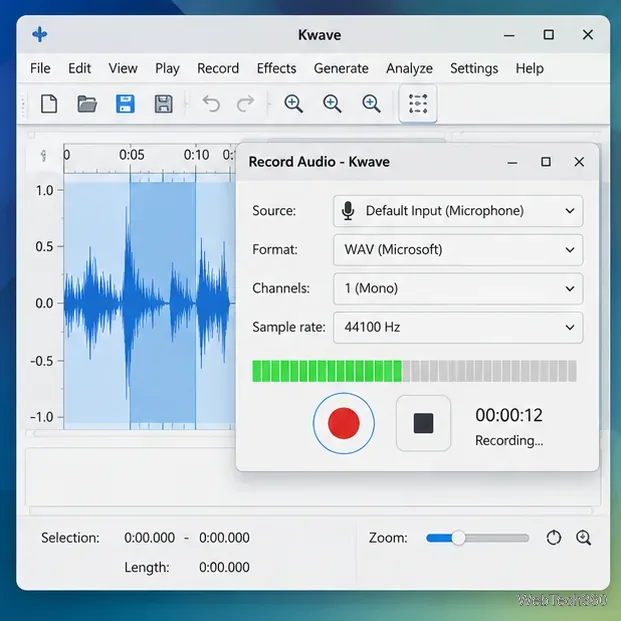621x621 pixels.
Task: Minimize the Record Audio dialog
Action: tap(512, 162)
